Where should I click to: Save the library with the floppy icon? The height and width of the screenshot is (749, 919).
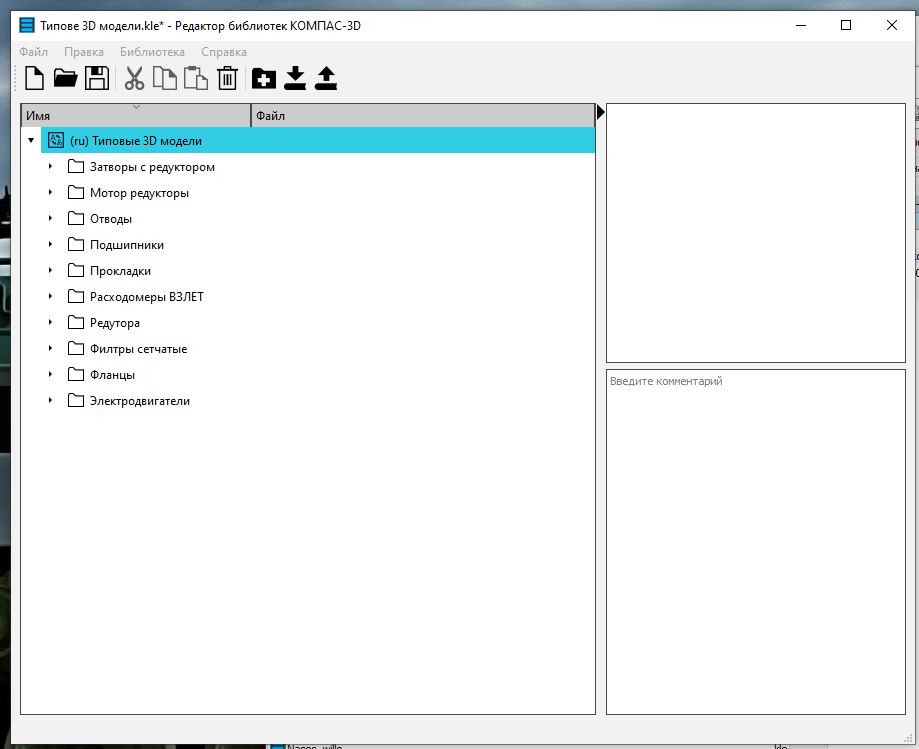click(97, 78)
